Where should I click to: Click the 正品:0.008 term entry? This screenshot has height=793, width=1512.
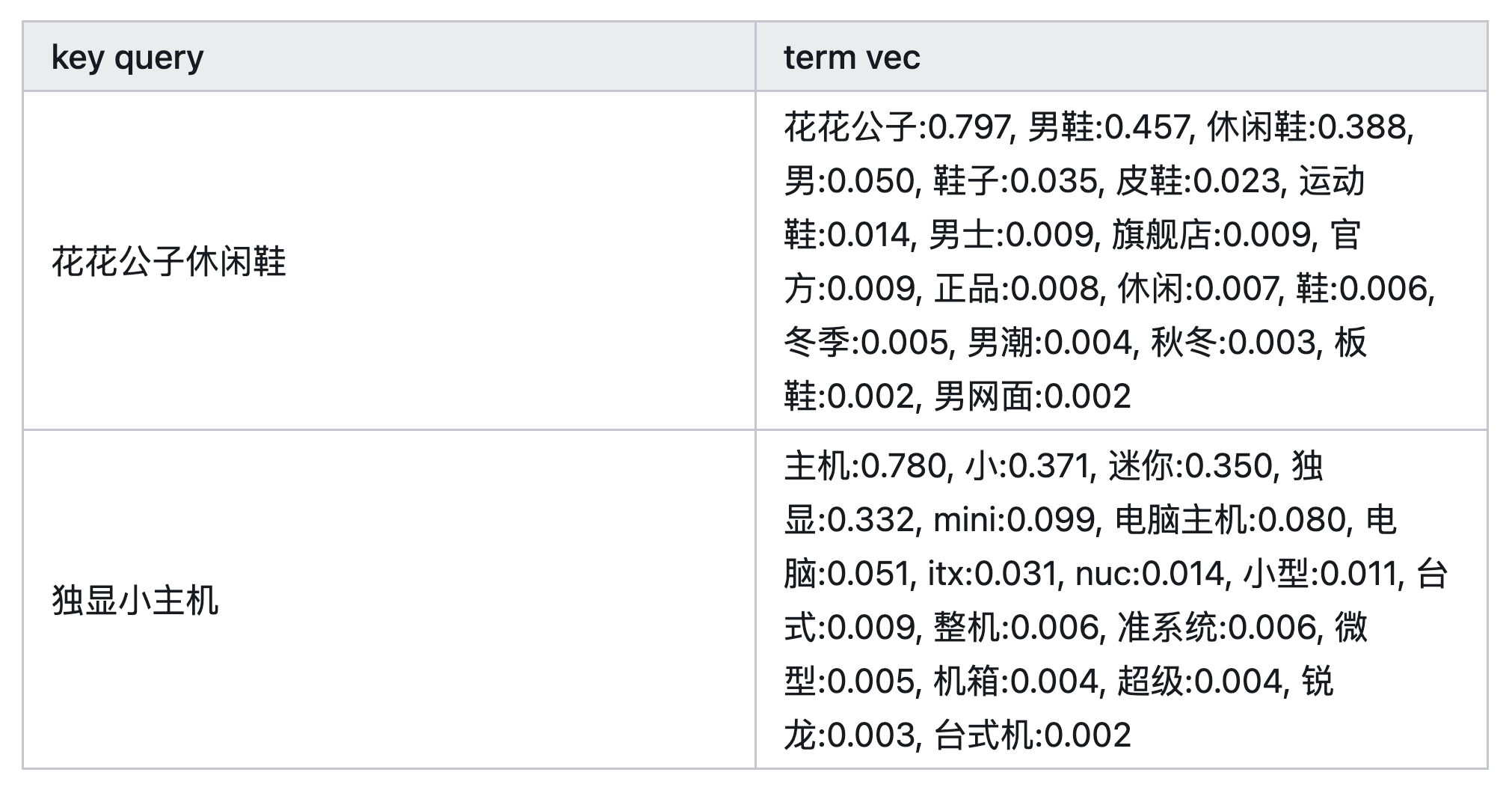(x=1018, y=289)
